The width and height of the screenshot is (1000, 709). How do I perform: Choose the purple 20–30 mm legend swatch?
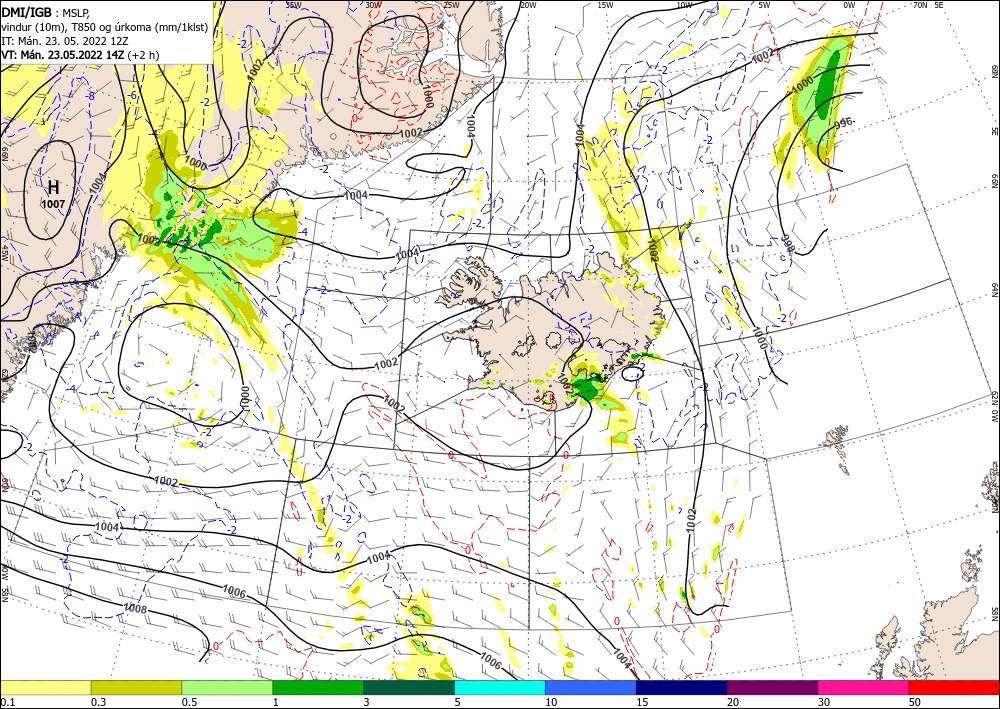coord(772,687)
